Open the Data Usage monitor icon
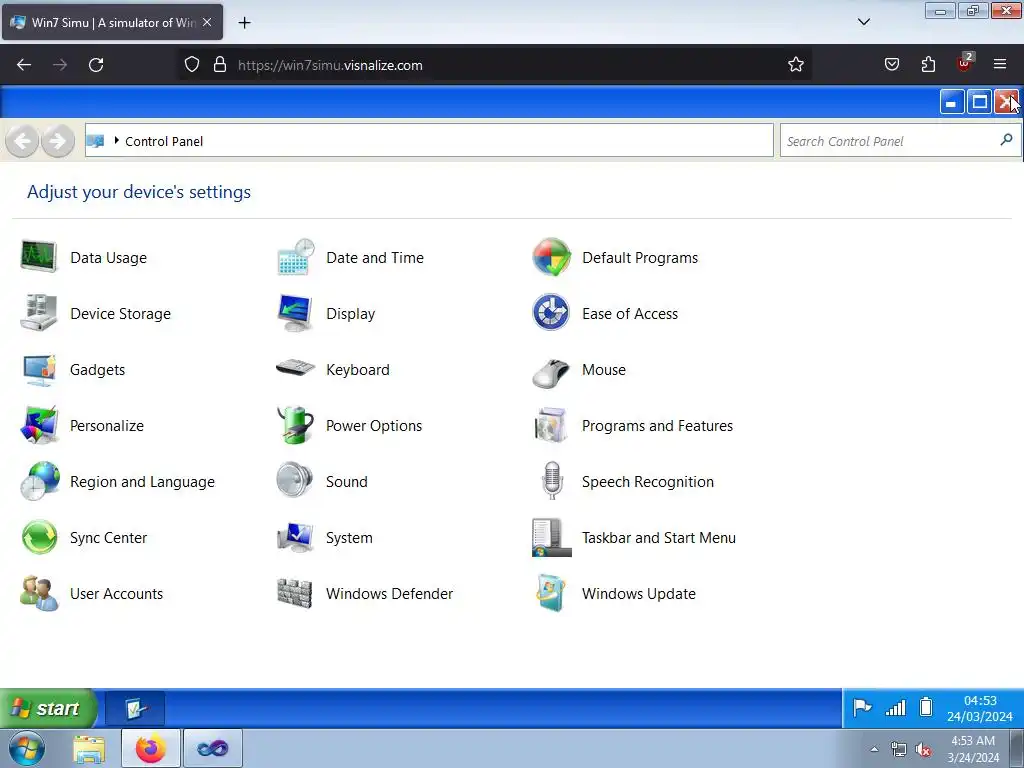 [39, 257]
